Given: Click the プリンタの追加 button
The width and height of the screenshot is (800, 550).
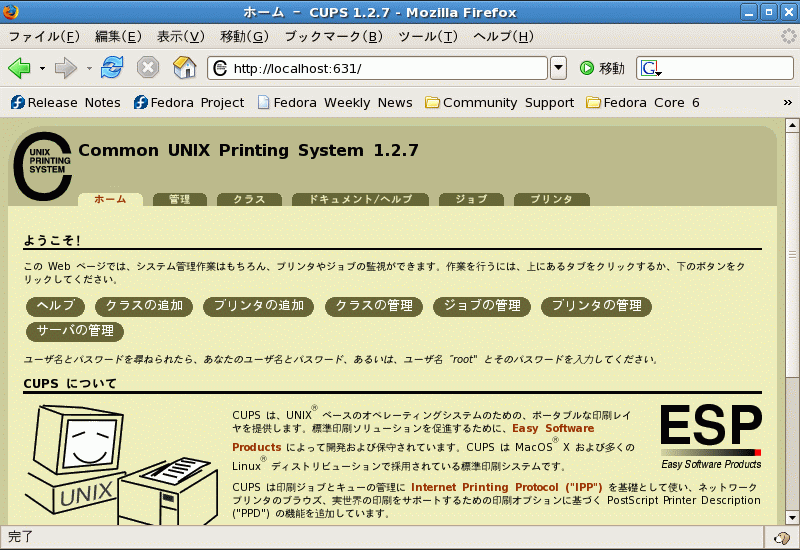Looking at the screenshot, I should [x=259, y=306].
